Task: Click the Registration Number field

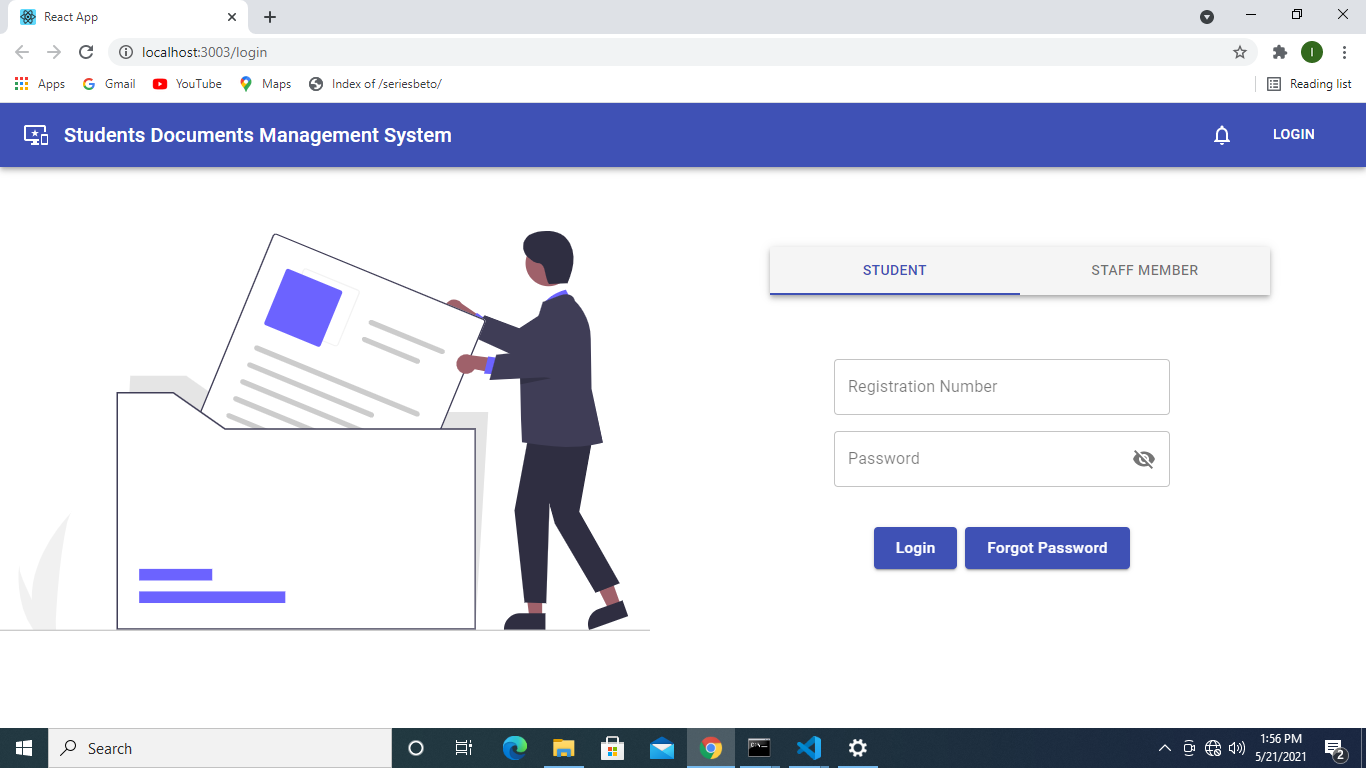Action: click(x=1001, y=387)
